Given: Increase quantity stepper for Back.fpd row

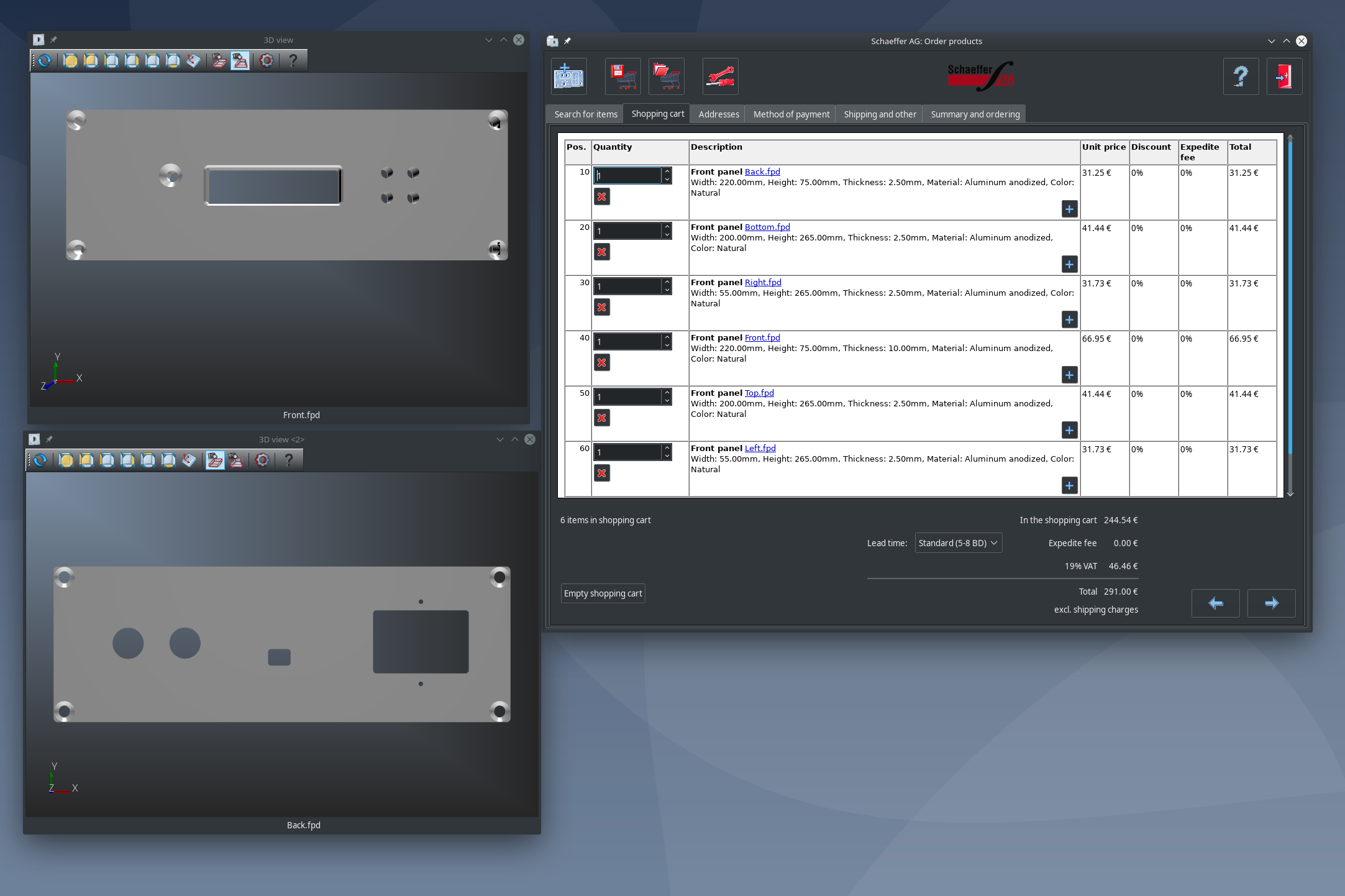Looking at the screenshot, I should (667, 171).
